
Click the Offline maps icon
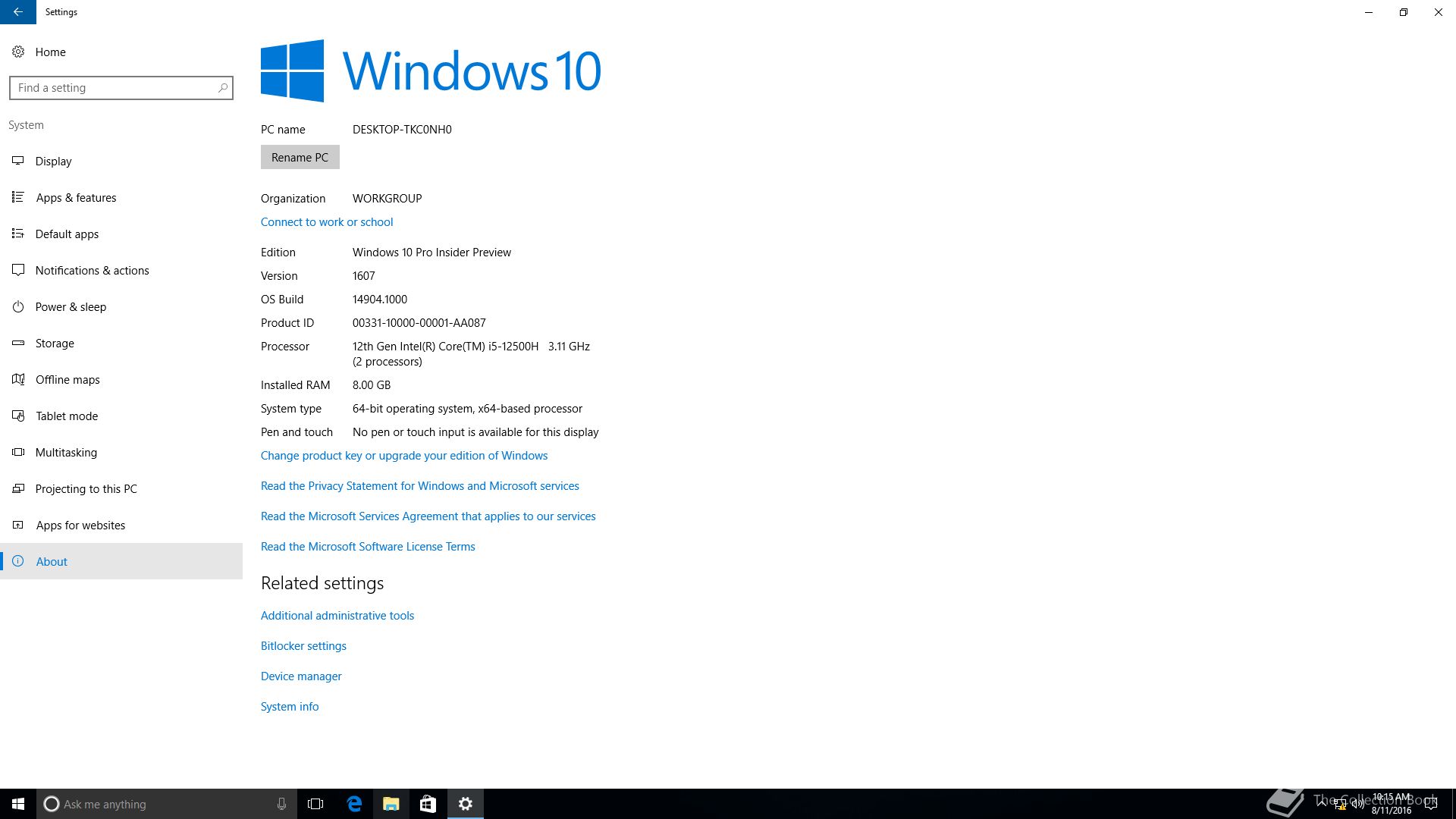pos(18,379)
